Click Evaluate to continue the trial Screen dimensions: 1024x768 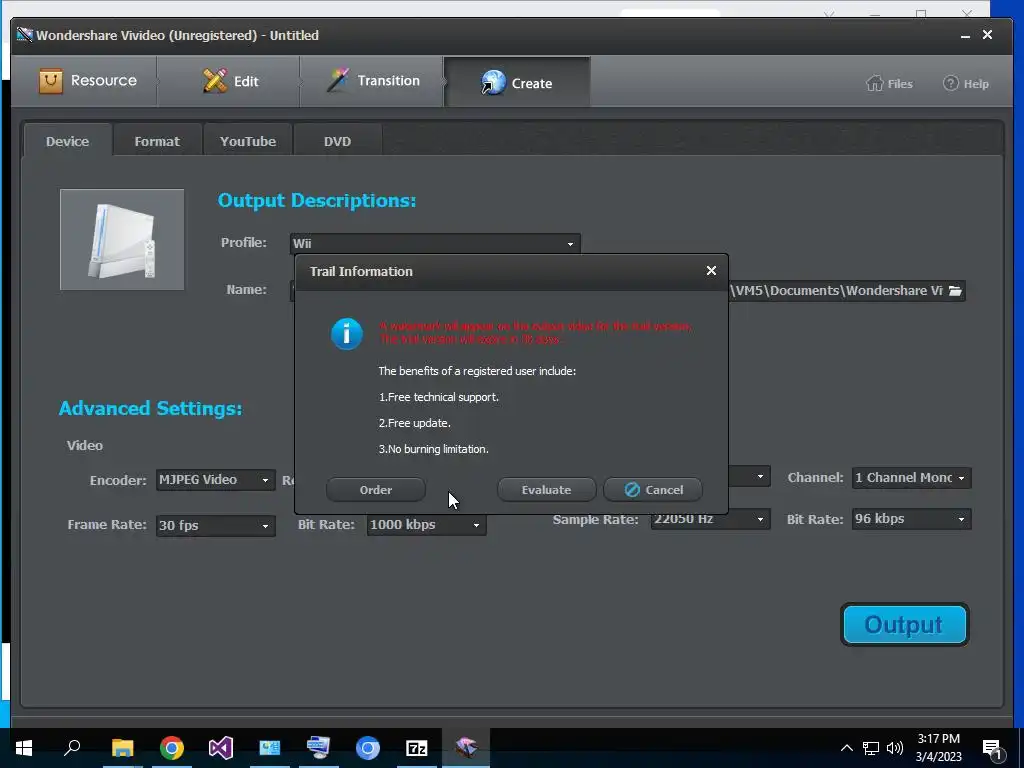tap(546, 490)
